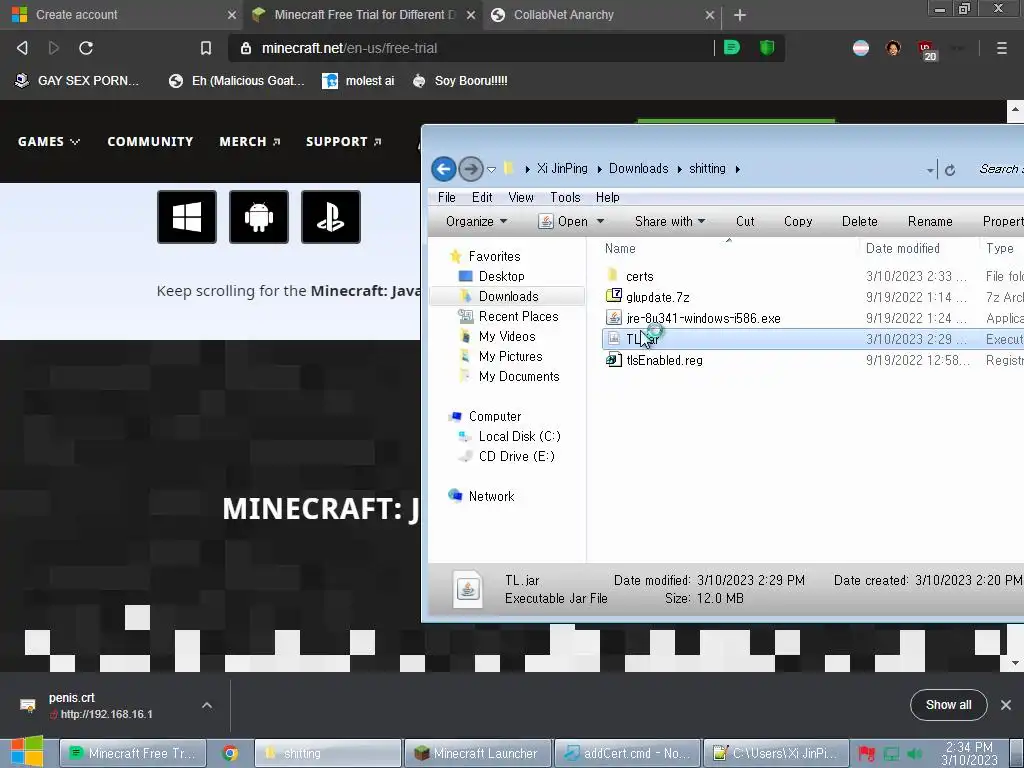Click the Copy toolbar button
The width and height of the screenshot is (1024, 768).
798,221
